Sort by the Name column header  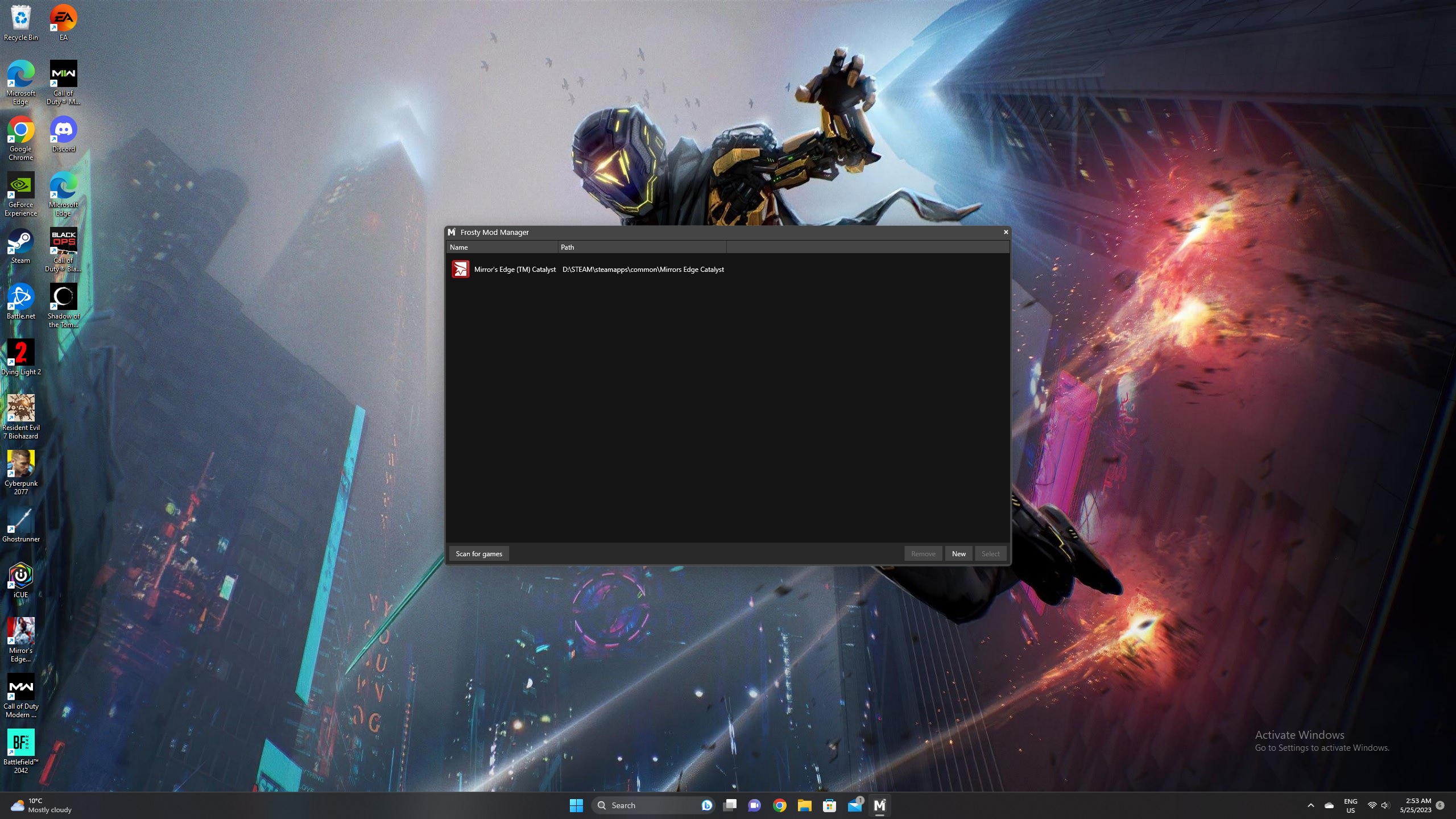[x=502, y=247]
